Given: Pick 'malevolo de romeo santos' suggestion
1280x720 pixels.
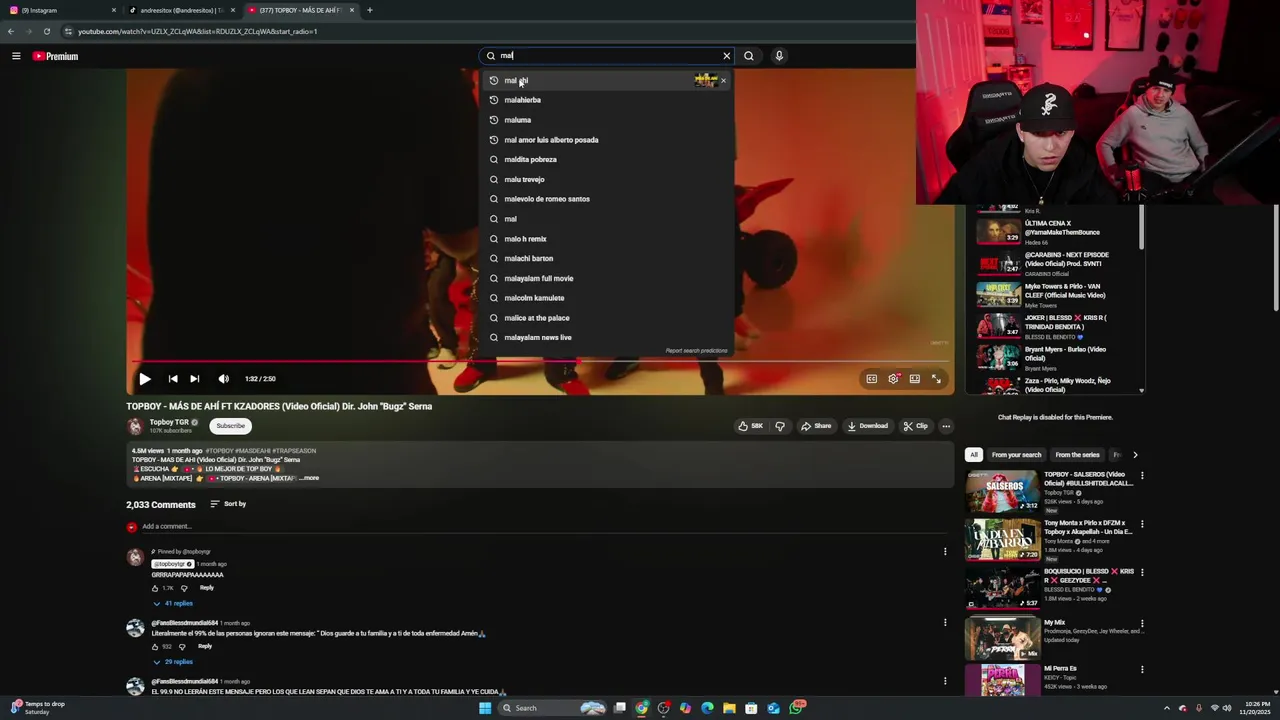Looking at the screenshot, I should (x=607, y=199).
